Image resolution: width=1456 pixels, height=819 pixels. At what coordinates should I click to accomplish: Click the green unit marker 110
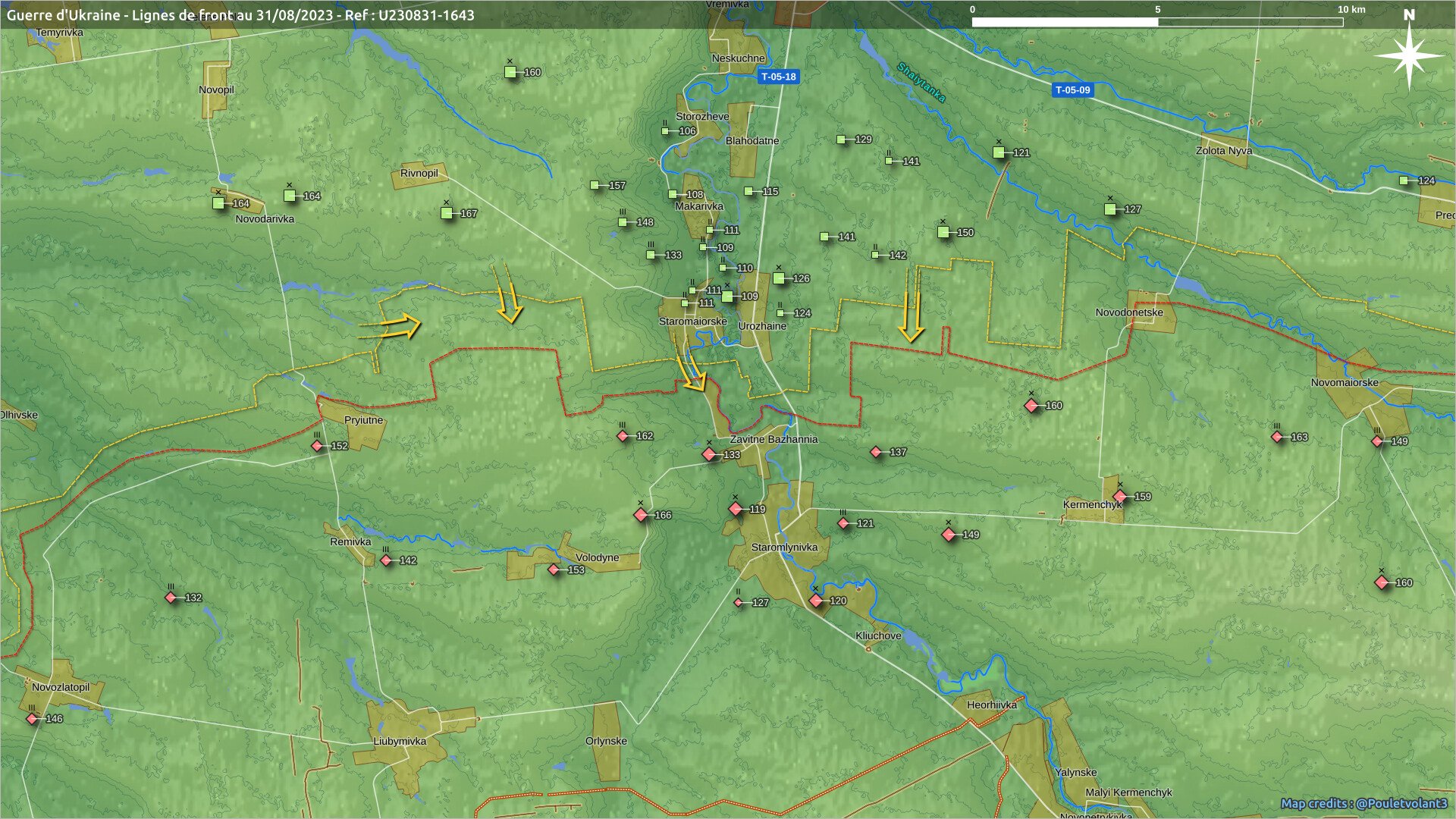[x=723, y=268]
